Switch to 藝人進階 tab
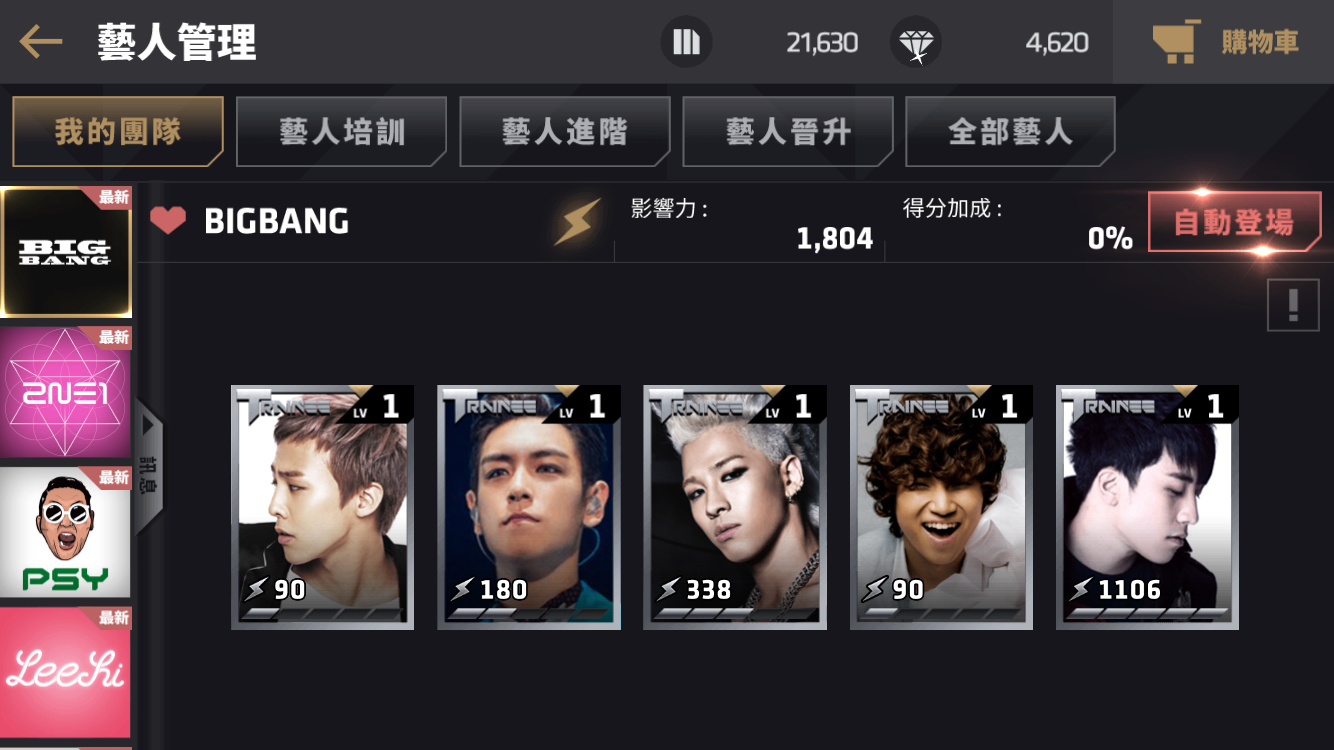1334x750 pixels. tap(564, 131)
